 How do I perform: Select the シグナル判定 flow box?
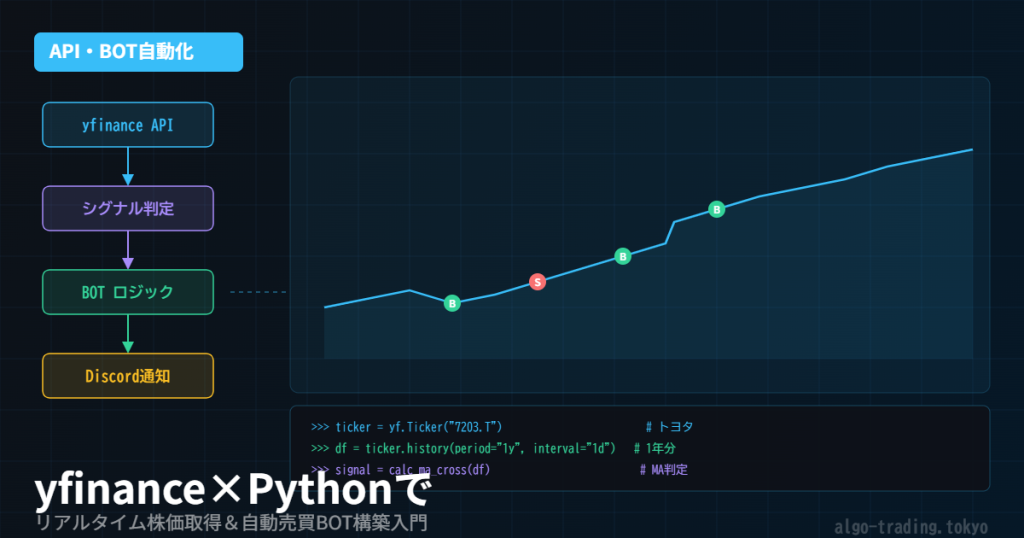coord(128,208)
